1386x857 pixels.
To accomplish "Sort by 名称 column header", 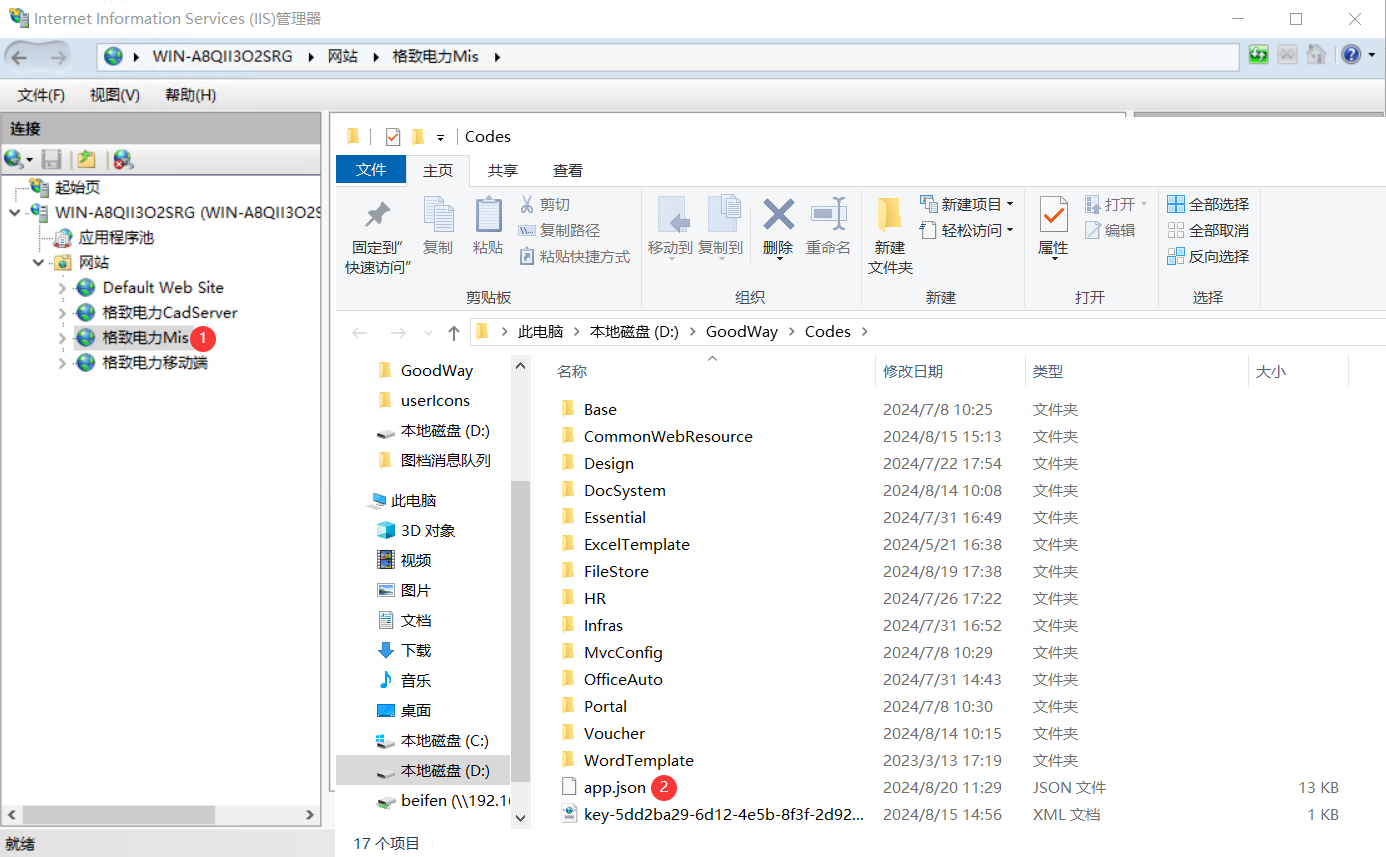I will (572, 372).
